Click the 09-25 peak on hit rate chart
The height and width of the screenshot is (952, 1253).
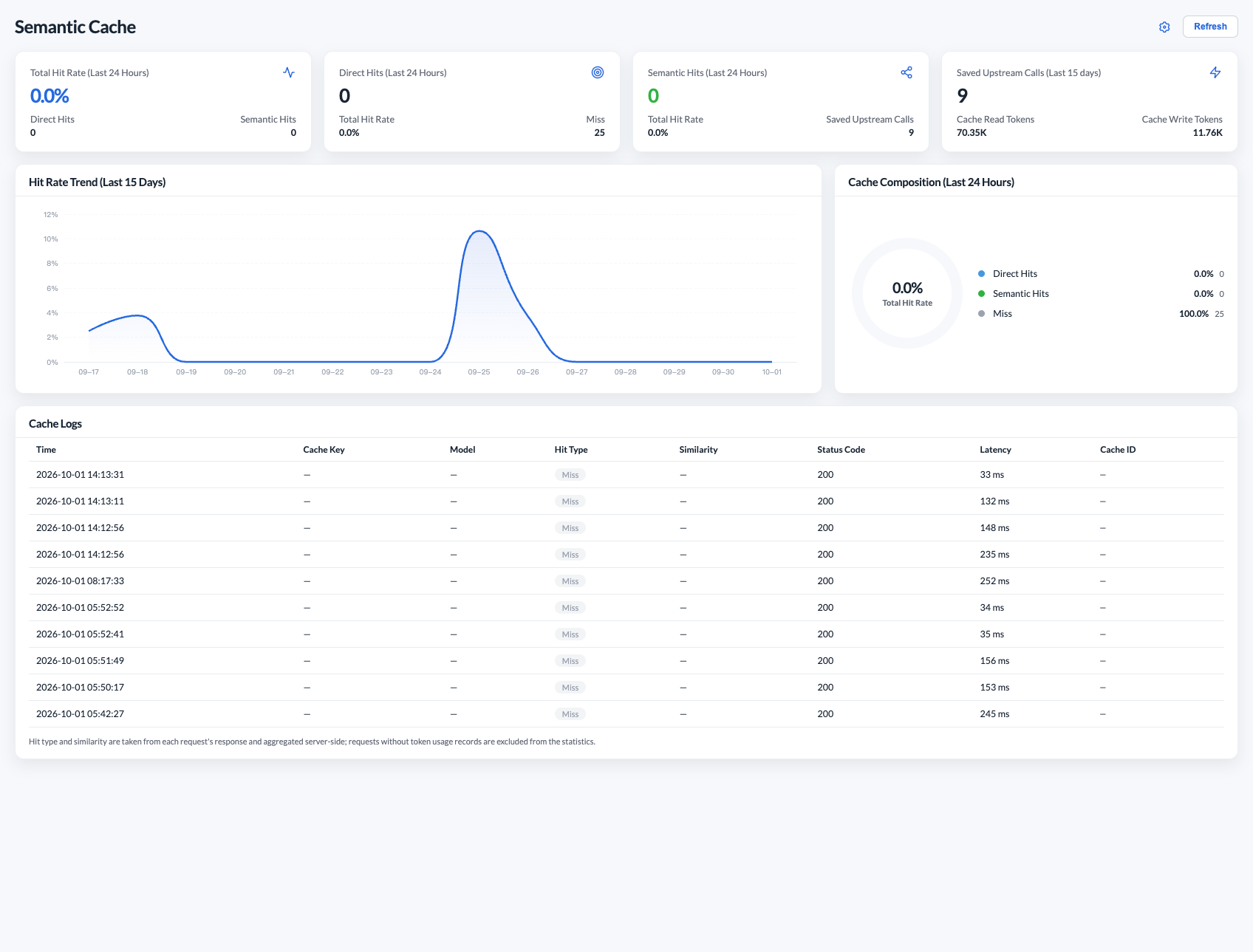pyautogui.click(x=479, y=231)
